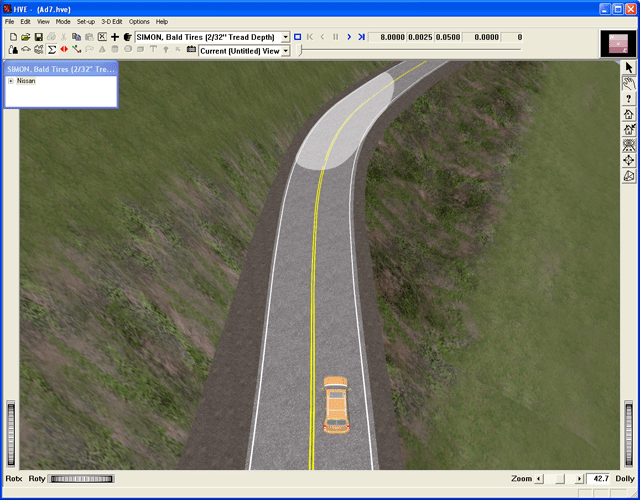Select the arrow pick tool in viewer
This screenshot has width=640, height=500.
pyautogui.click(x=629, y=67)
